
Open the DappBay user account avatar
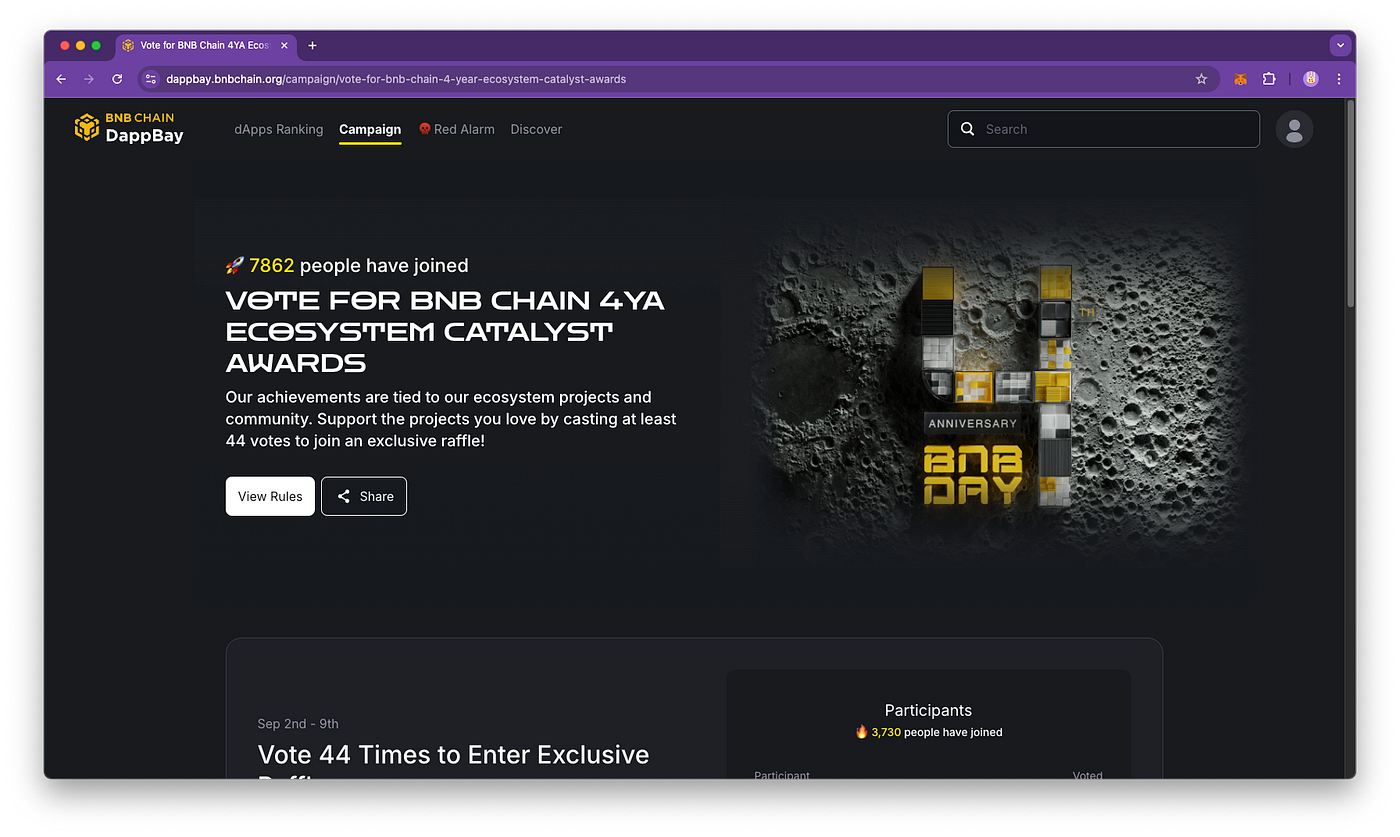click(x=1294, y=129)
